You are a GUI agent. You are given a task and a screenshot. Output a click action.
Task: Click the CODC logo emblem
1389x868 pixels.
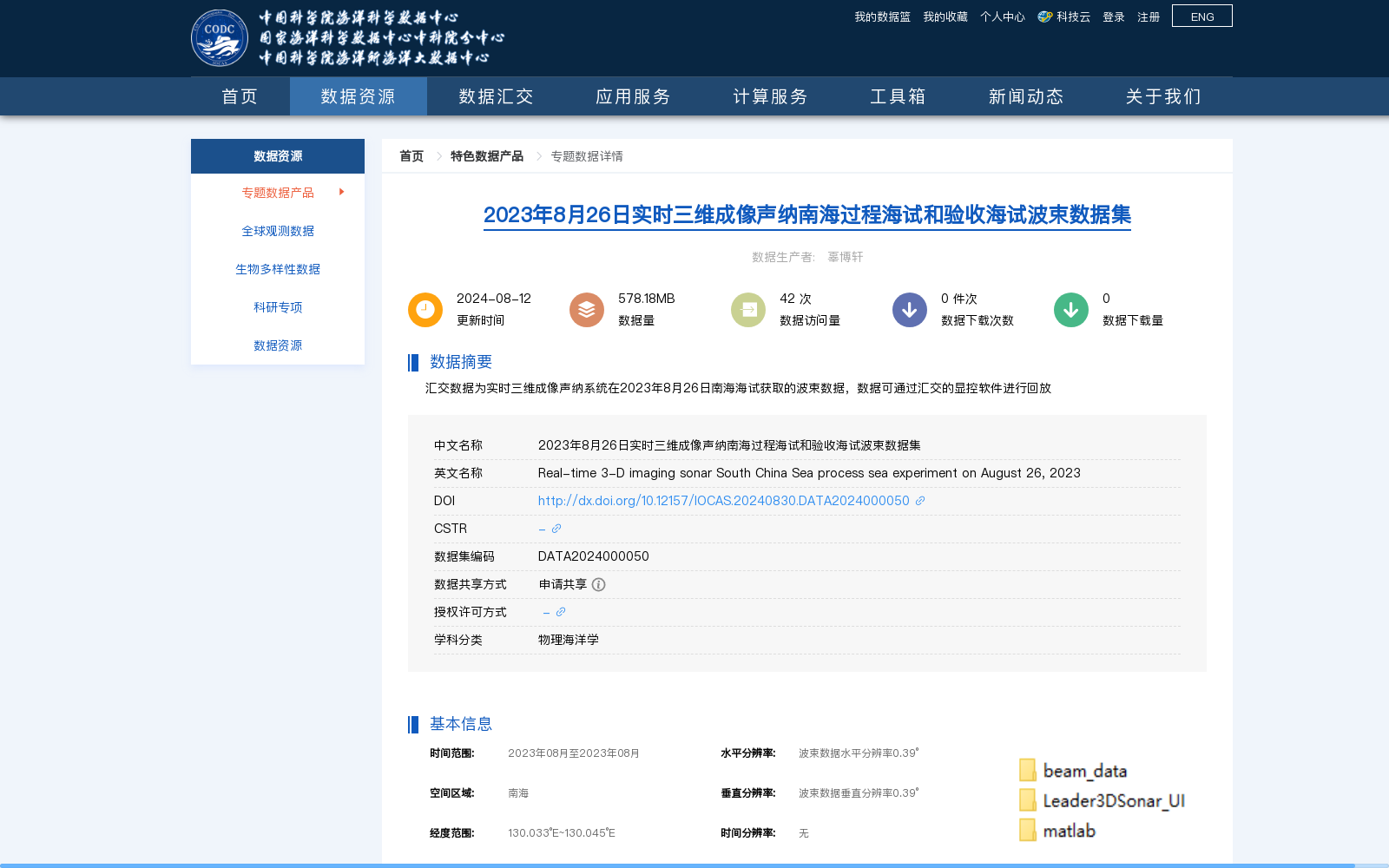[x=220, y=38]
